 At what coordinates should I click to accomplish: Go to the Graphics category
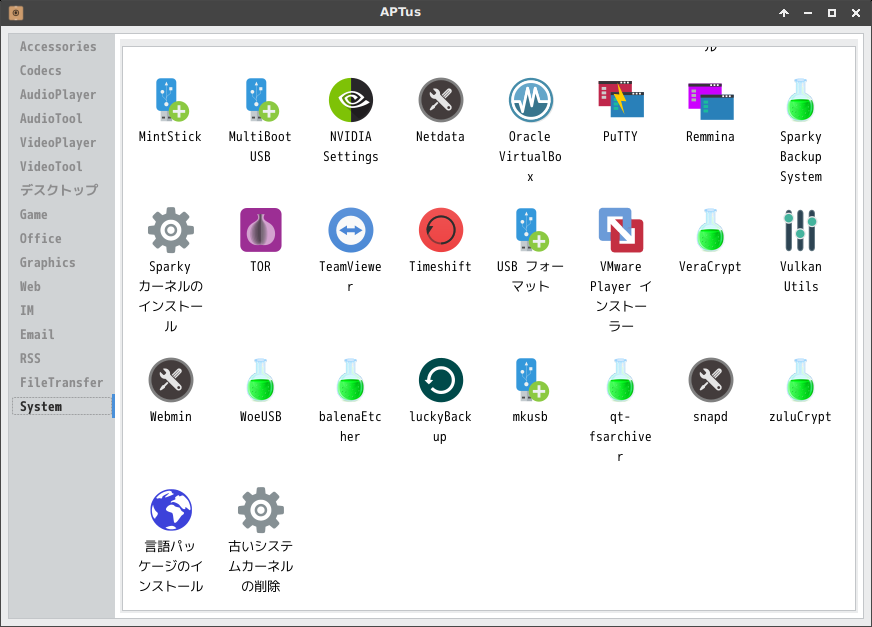click(48, 262)
